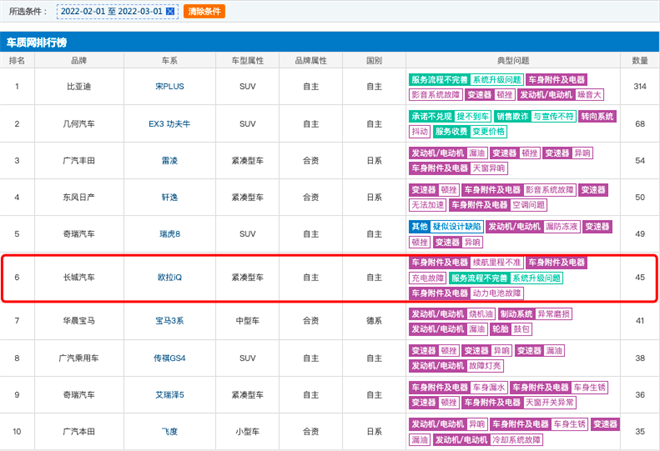Select the 烧机油 issue tag
This screenshot has height=451, width=660.
coord(481,314)
